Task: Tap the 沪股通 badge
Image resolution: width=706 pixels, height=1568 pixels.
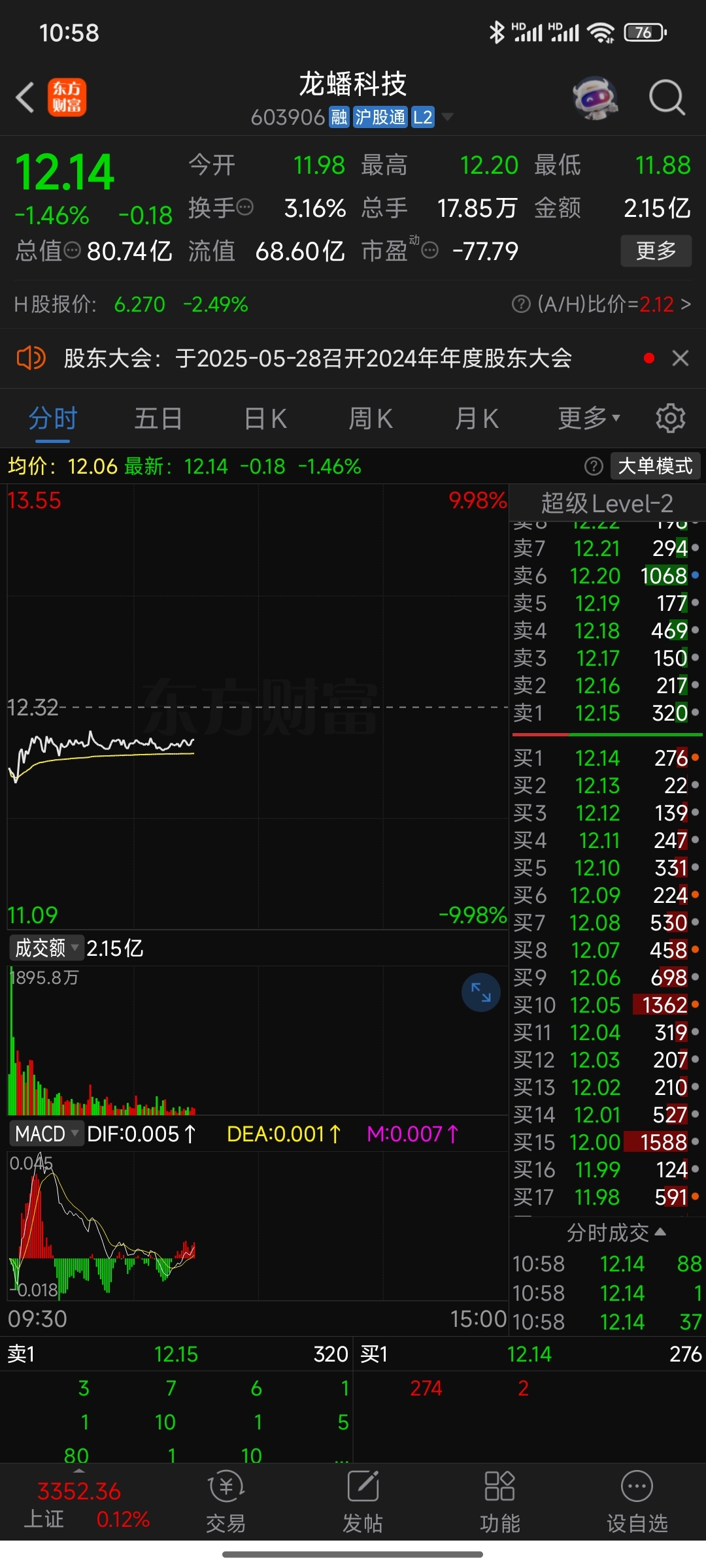Action: 380,117
